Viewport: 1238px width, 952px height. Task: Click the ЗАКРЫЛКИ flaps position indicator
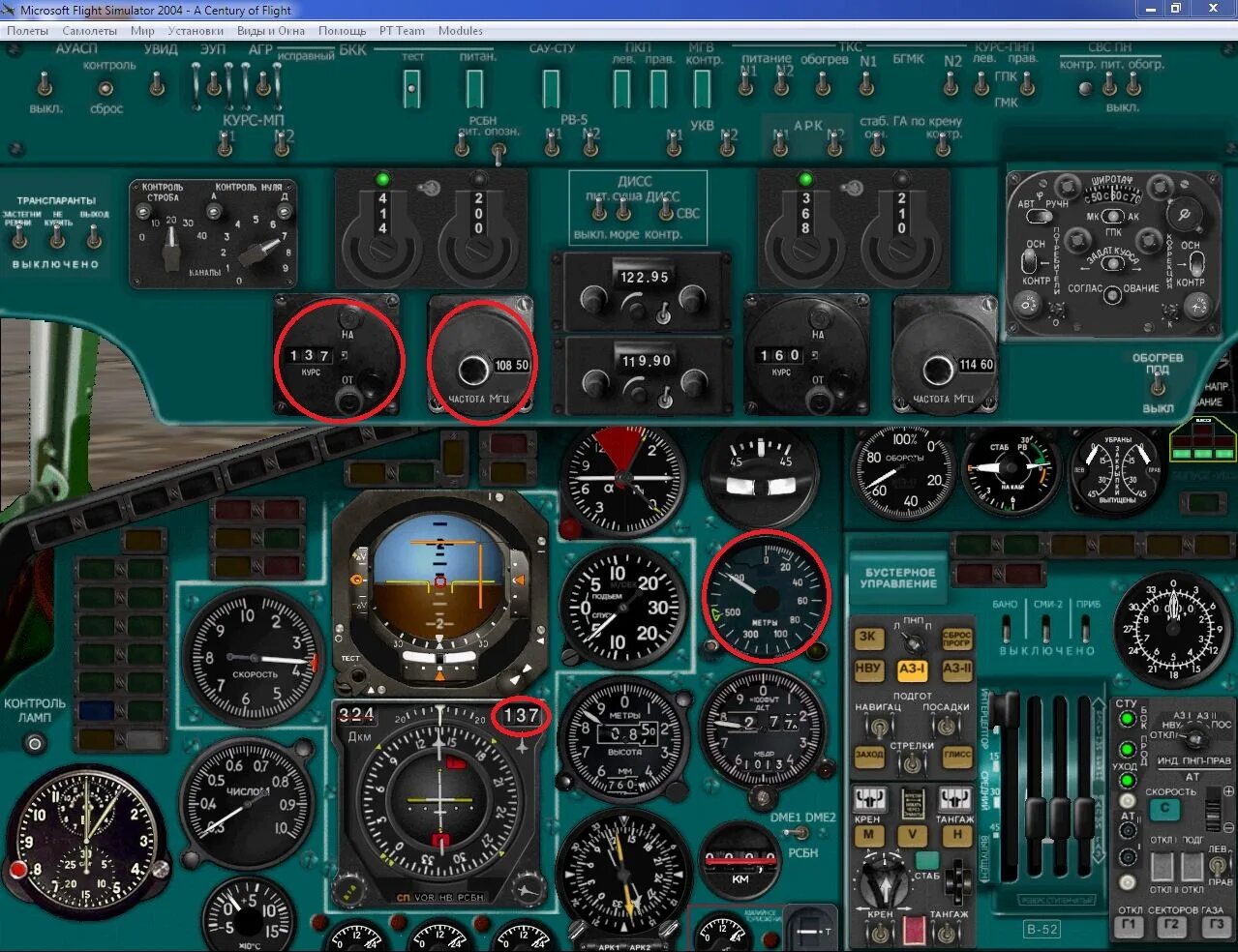pyautogui.click(x=1118, y=471)
